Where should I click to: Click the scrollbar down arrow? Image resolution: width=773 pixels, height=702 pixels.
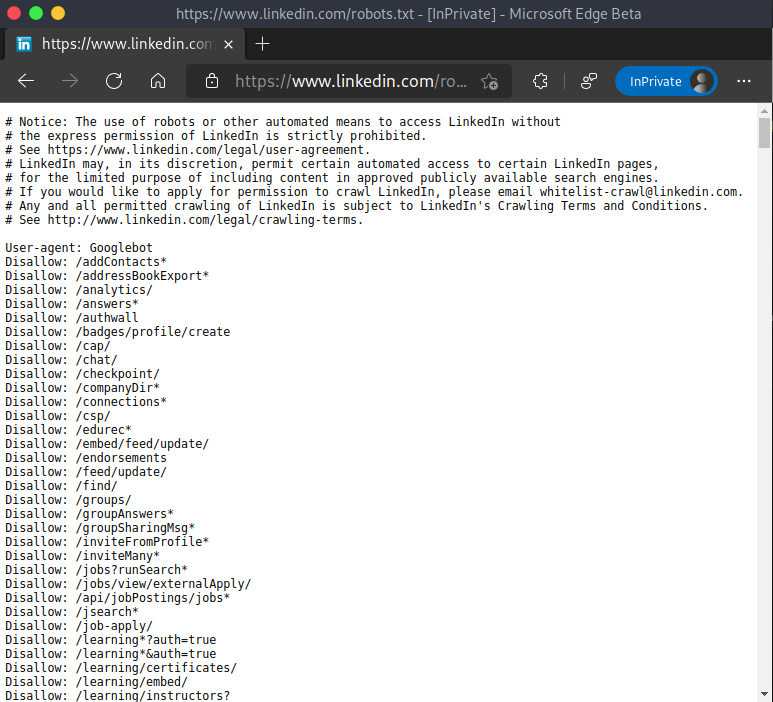764,694
